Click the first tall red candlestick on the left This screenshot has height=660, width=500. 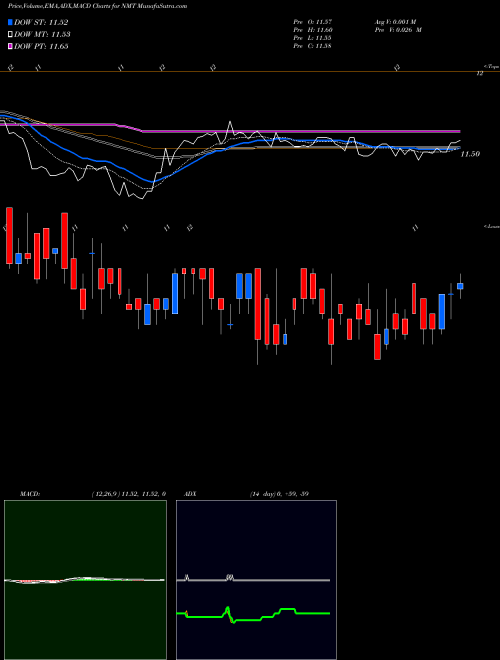9,236
